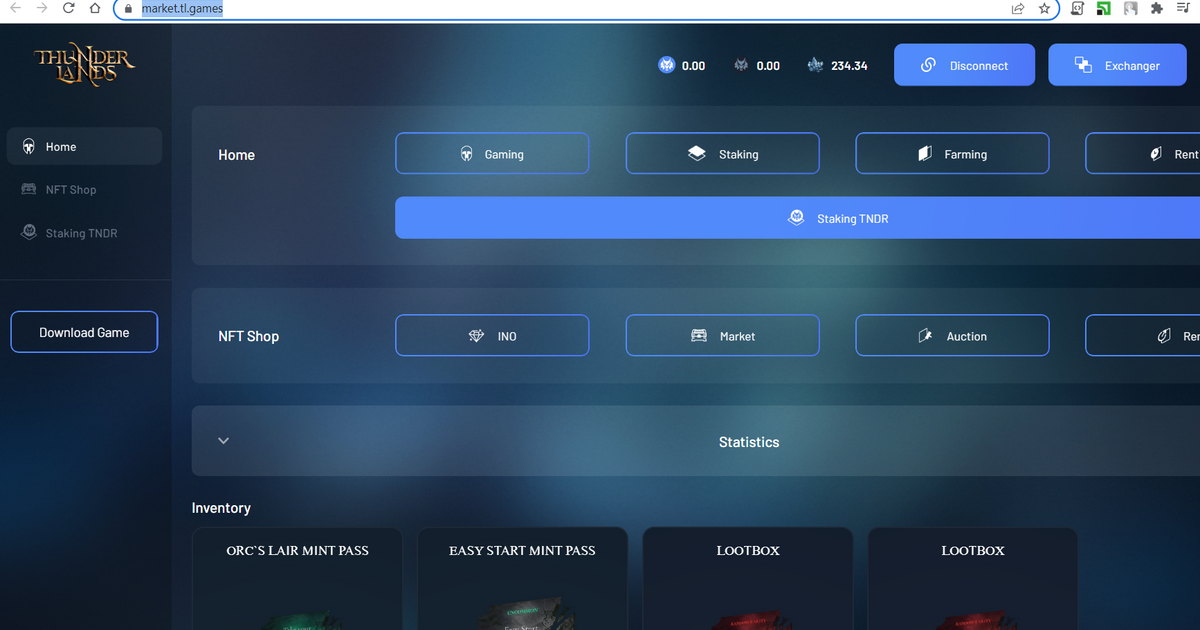Viewport: 1200px width, 630px height.
Task: Click the first token icon beside the left 0.00
Action: (667, 65)
